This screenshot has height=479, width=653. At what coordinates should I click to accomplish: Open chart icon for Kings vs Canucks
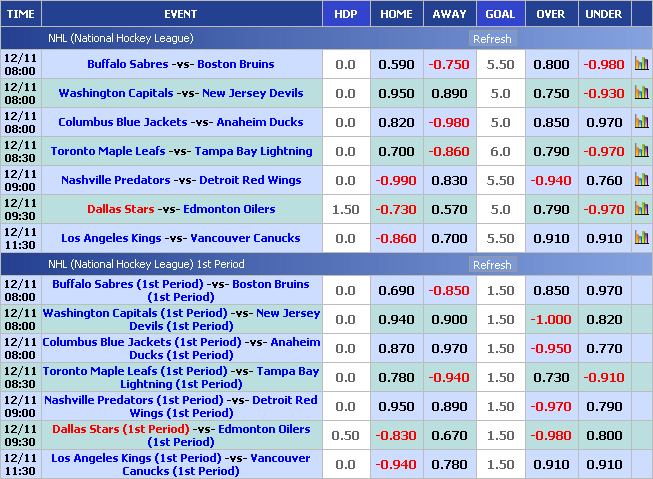(641, 238)
